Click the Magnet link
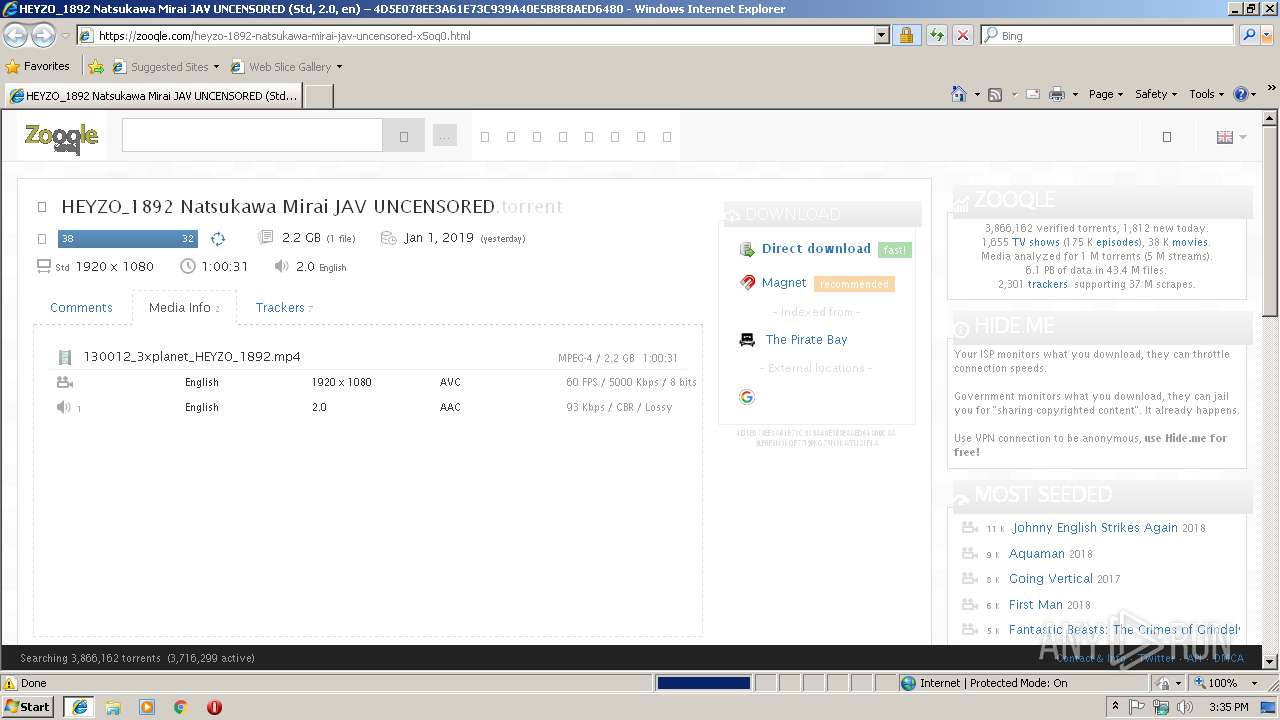Screen dimensions: 1280x720 point(784,283)
